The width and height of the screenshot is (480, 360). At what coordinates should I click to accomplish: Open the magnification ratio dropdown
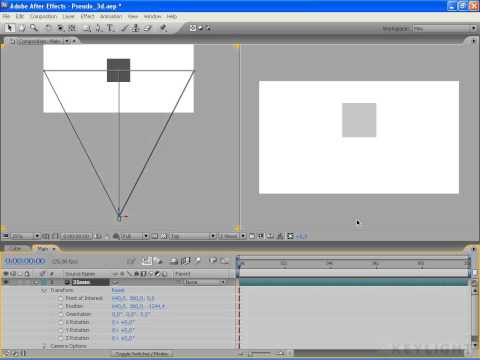coord(25,236)
